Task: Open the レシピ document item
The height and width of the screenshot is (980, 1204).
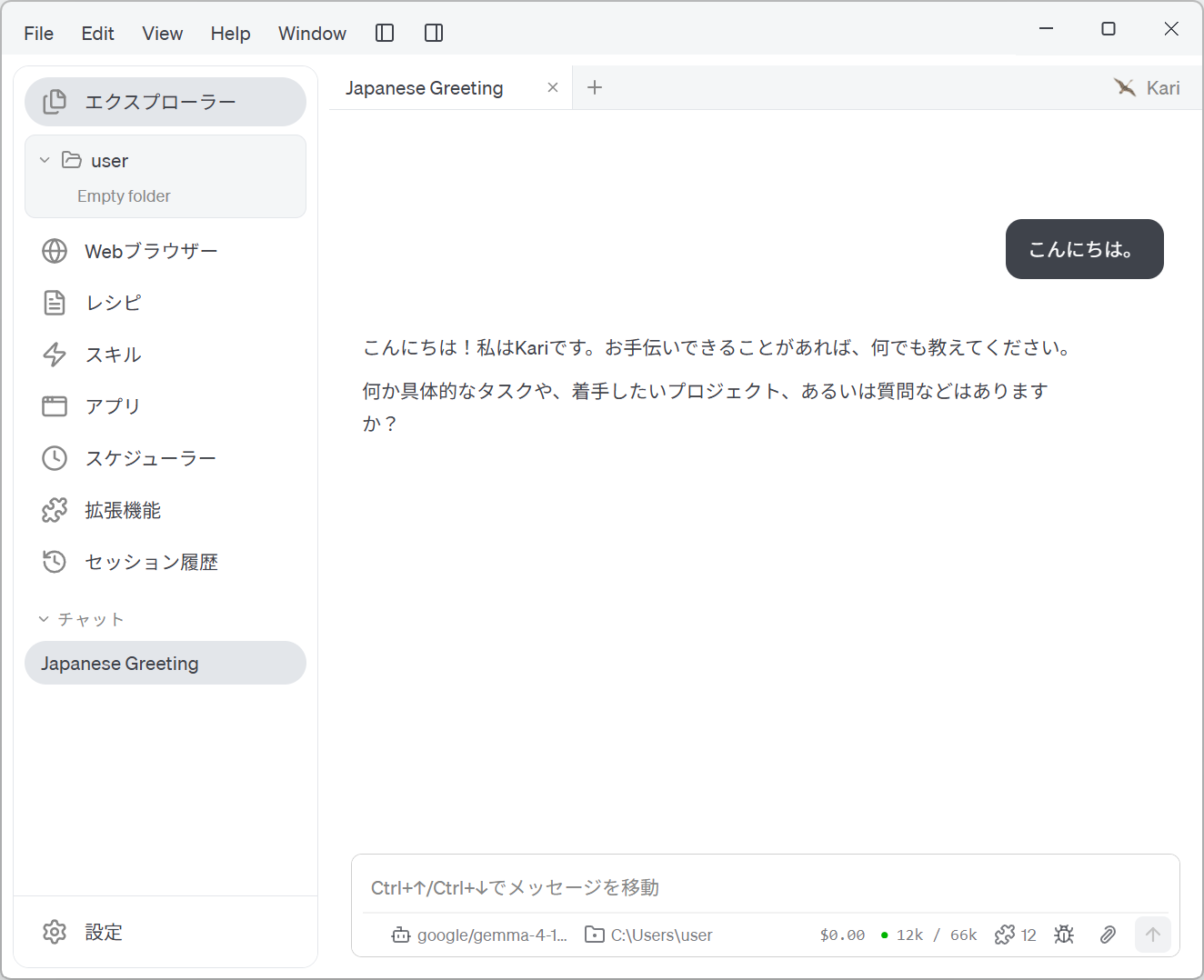Action: (x=166, y=303)
